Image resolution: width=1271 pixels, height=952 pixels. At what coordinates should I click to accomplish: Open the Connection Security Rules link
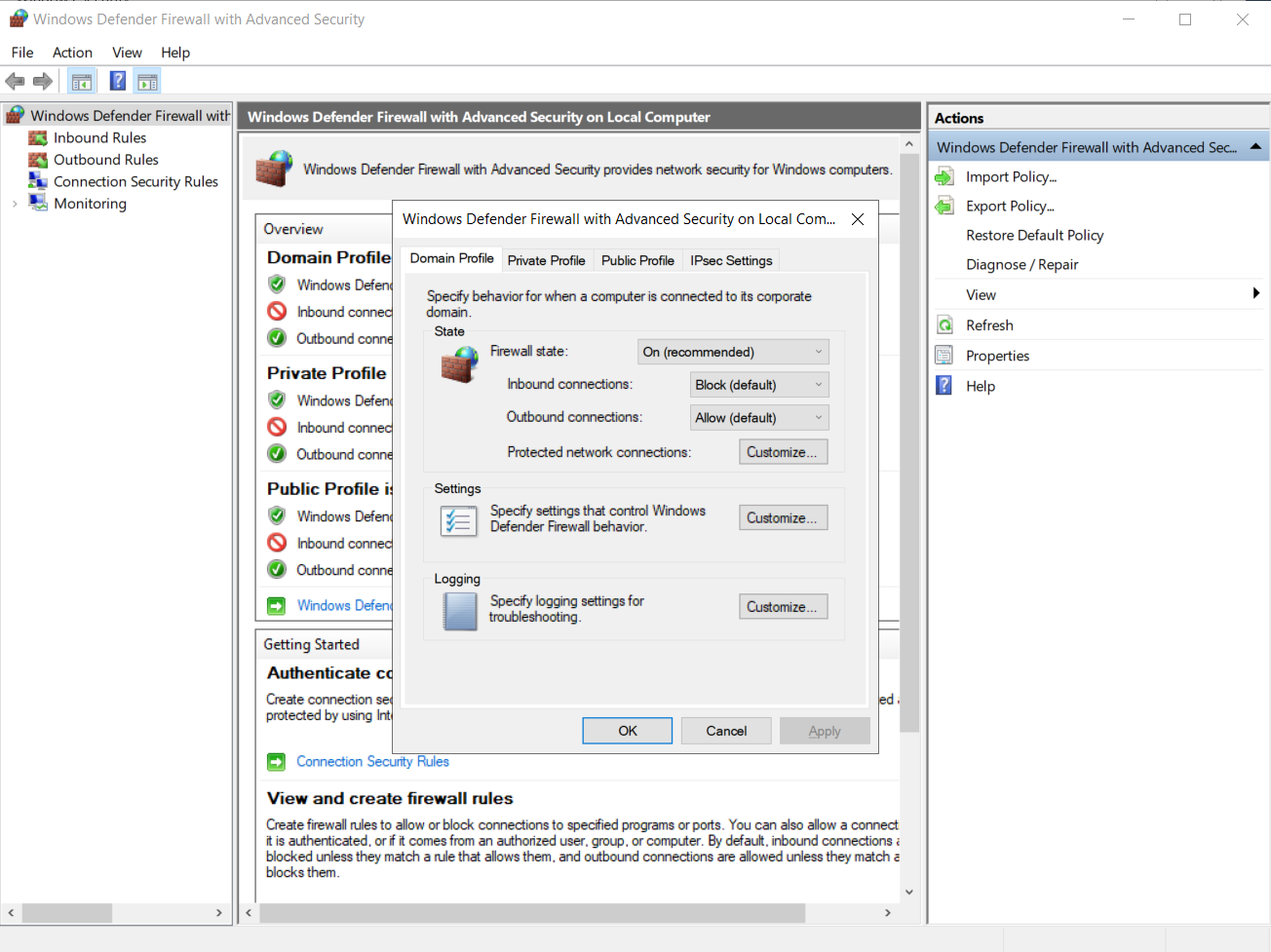pyautogui.click(x=372, y=761)
